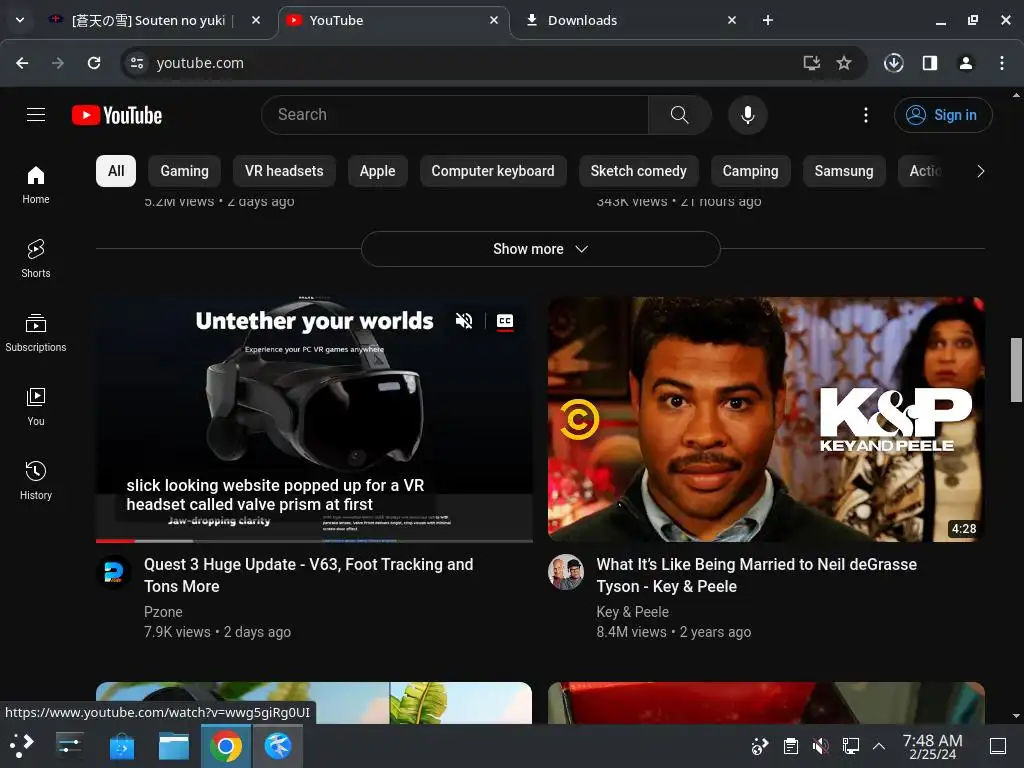Click in the YouTube search field
This screenshot has height=768, width=1024.
coord(457,115)
